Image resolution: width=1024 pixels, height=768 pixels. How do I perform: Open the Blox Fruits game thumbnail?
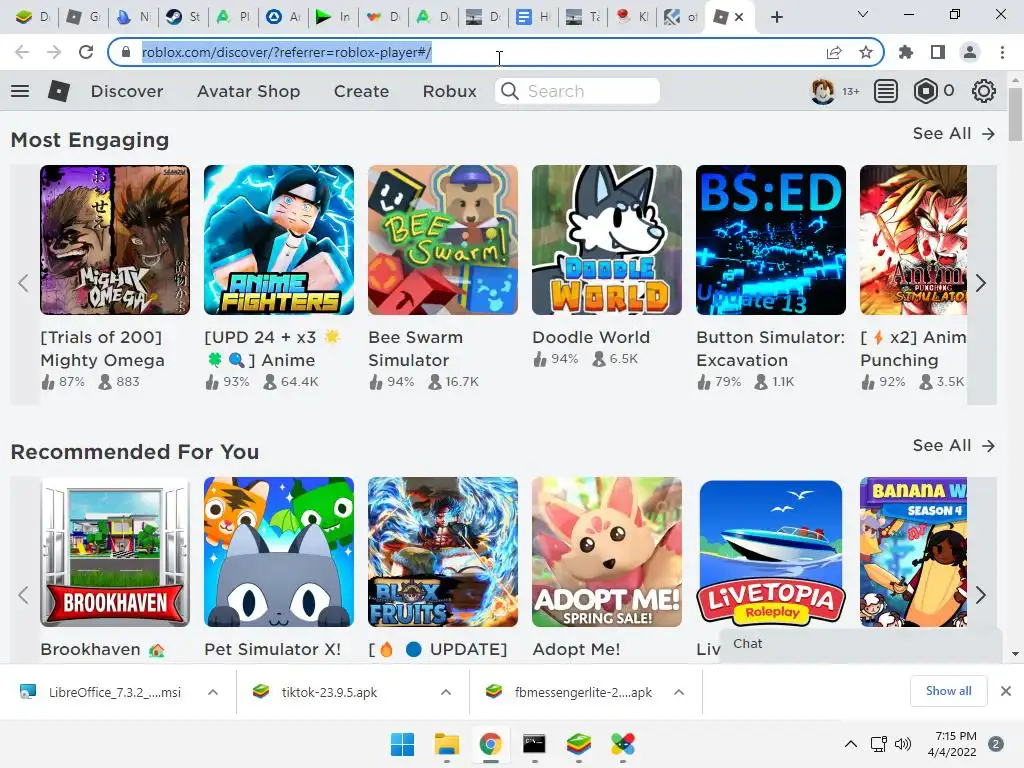pos(443,552)
